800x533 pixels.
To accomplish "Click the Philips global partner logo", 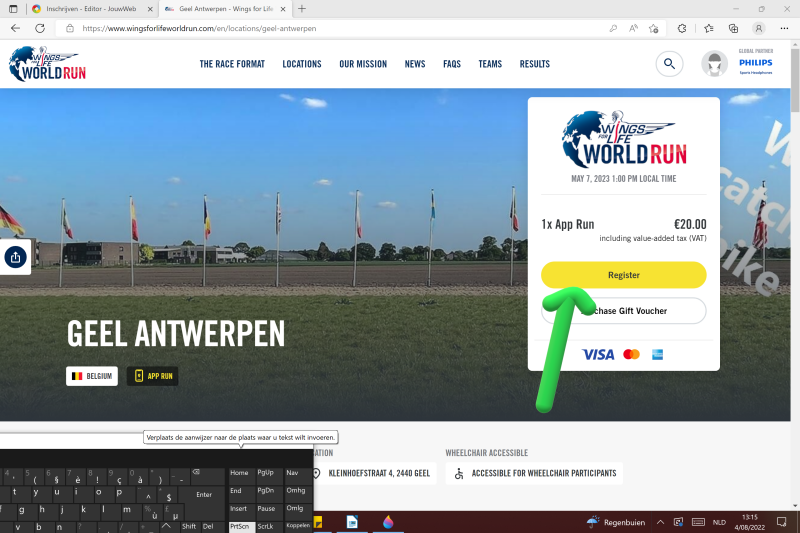I will pos(756,63).
